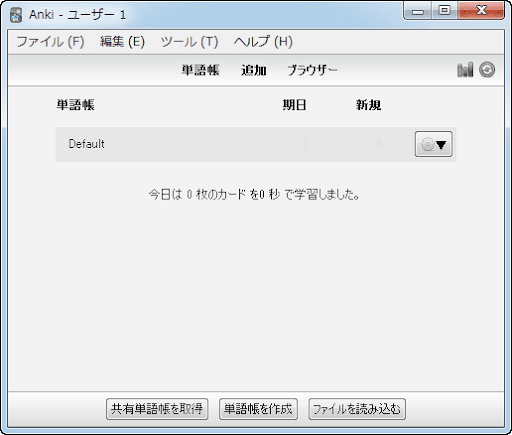Open the ファイル (F) menu
The image size is (512, 435).
coord(50,42)
